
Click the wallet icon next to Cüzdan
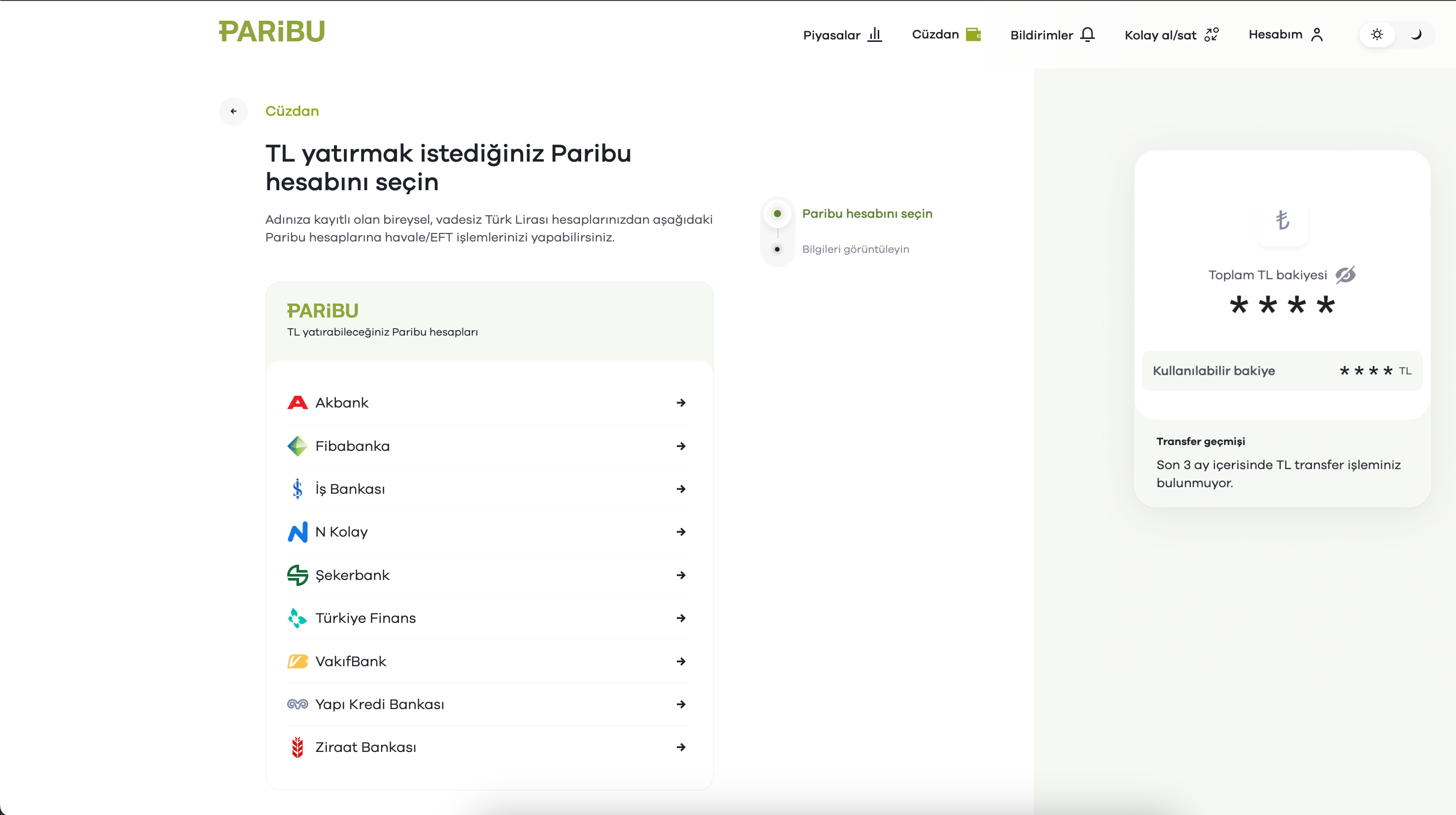(973, 34)
